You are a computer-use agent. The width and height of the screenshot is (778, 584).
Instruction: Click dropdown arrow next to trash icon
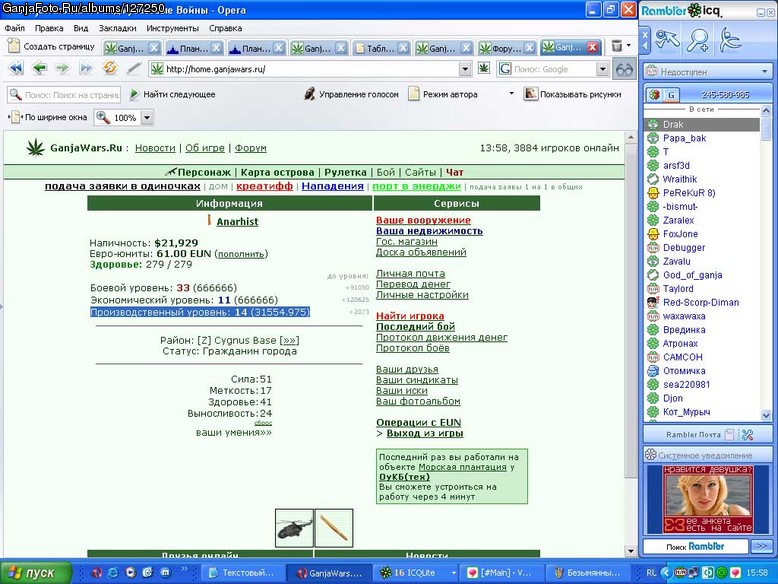coord(629,46)
